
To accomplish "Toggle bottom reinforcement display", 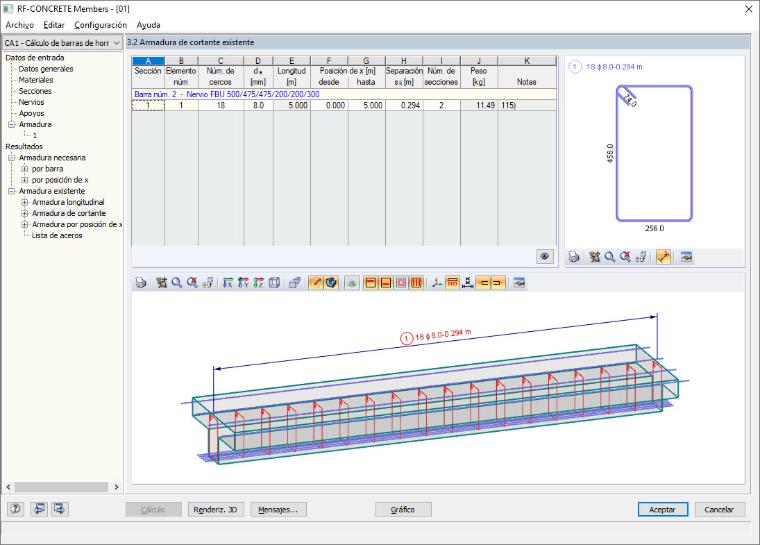I will pos(386,282).
